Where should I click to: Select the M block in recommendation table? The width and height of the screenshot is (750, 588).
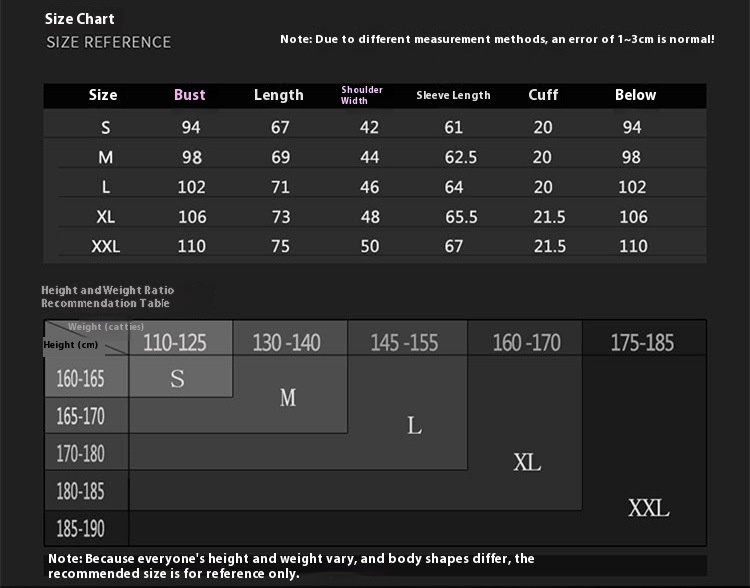click(288, 398)
